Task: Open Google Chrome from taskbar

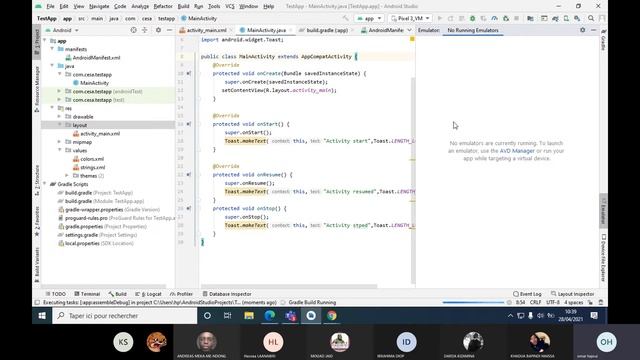Action: tap(331, 316)
